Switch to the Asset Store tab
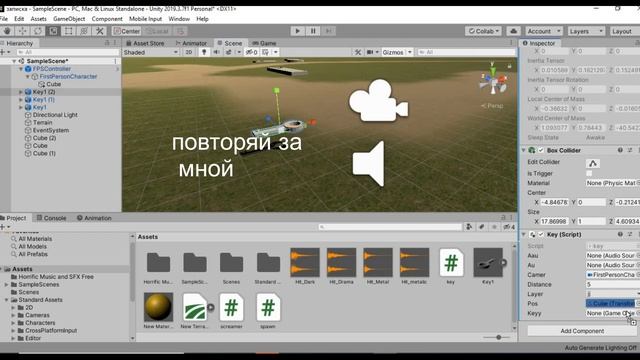The image size is (640, 360). point(145,43)
